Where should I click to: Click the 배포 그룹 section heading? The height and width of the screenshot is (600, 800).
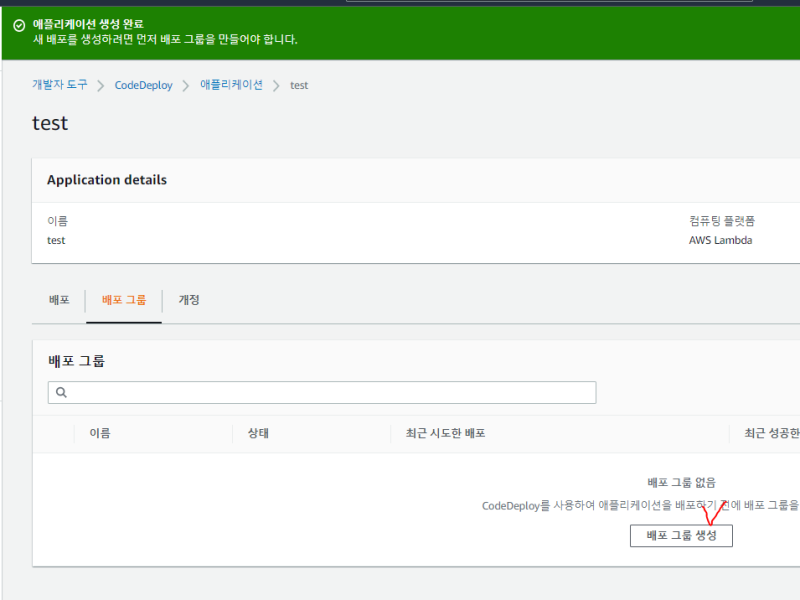click(77, 361)
